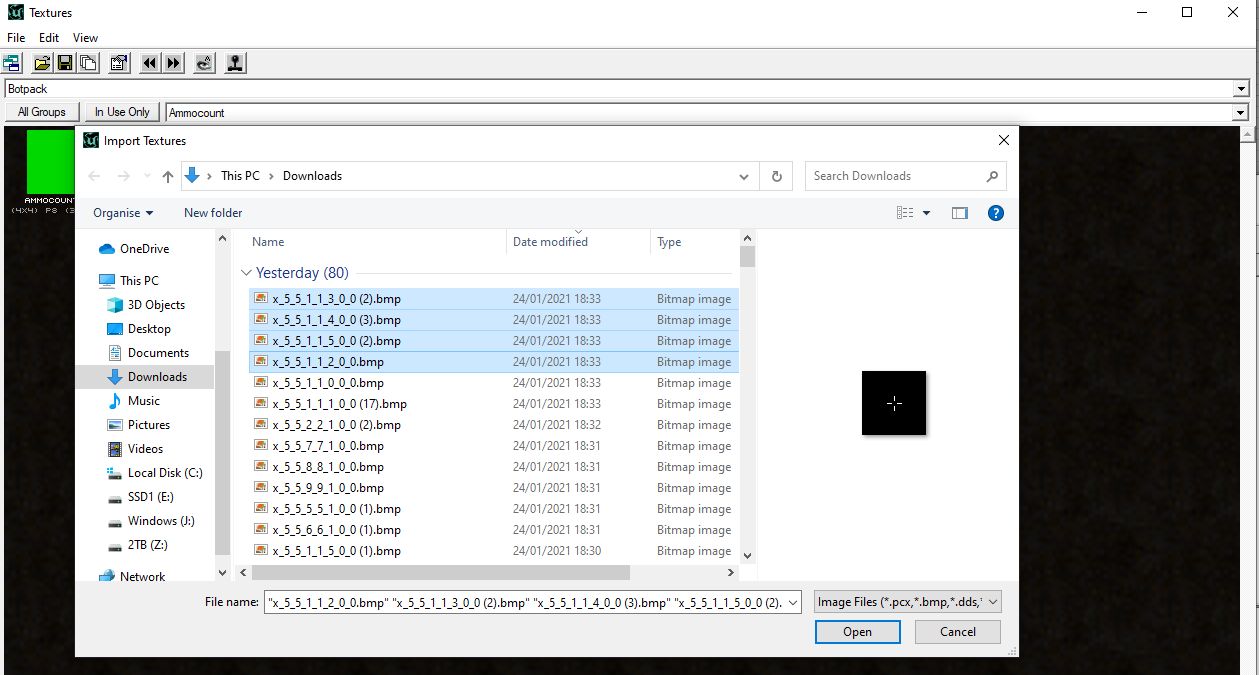Open the Edit menu
The height and width of the screenshot is (675, 1259).
tap(49, 38)
